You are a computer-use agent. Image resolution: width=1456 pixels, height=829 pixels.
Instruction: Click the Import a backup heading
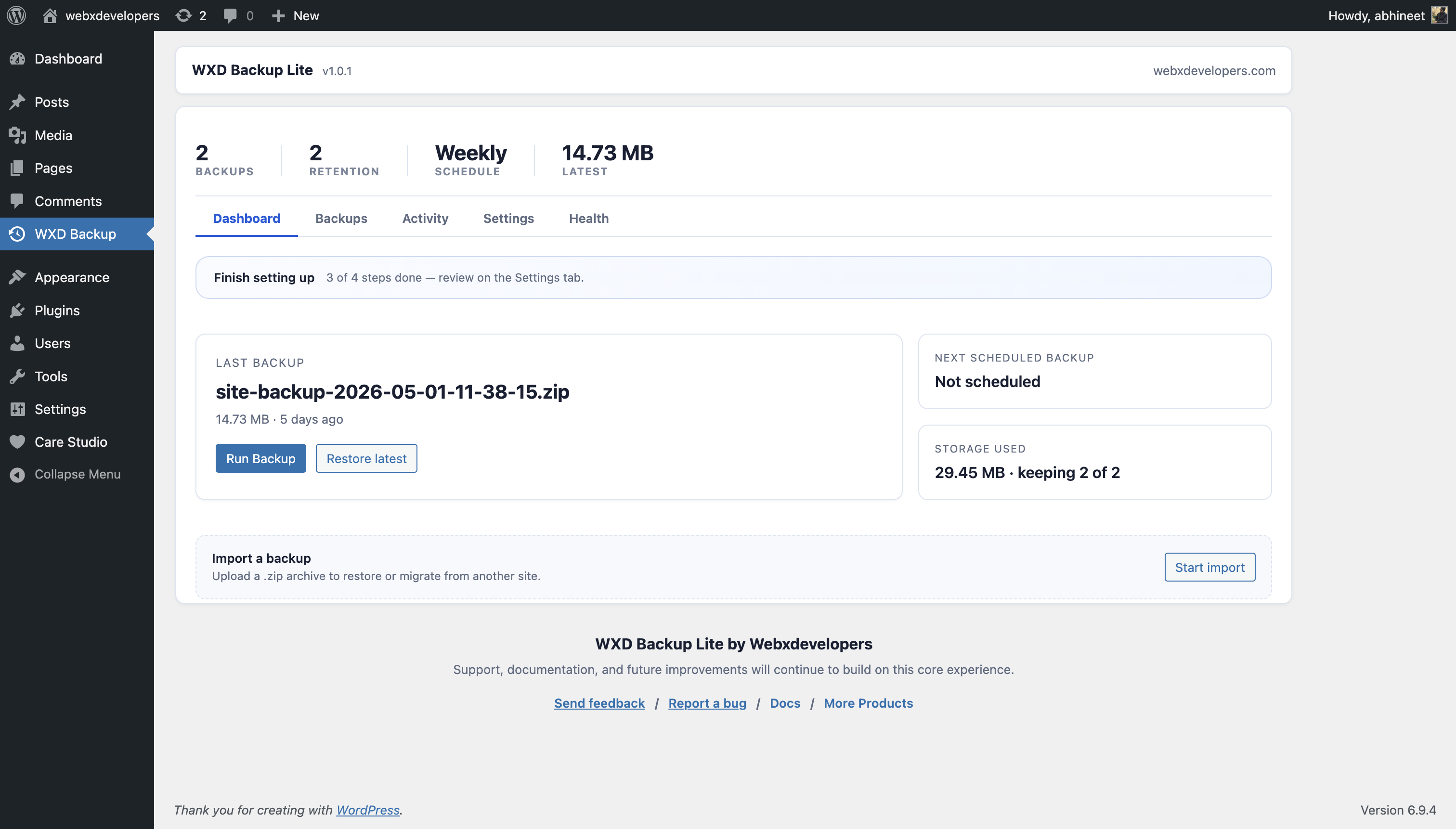261,558
